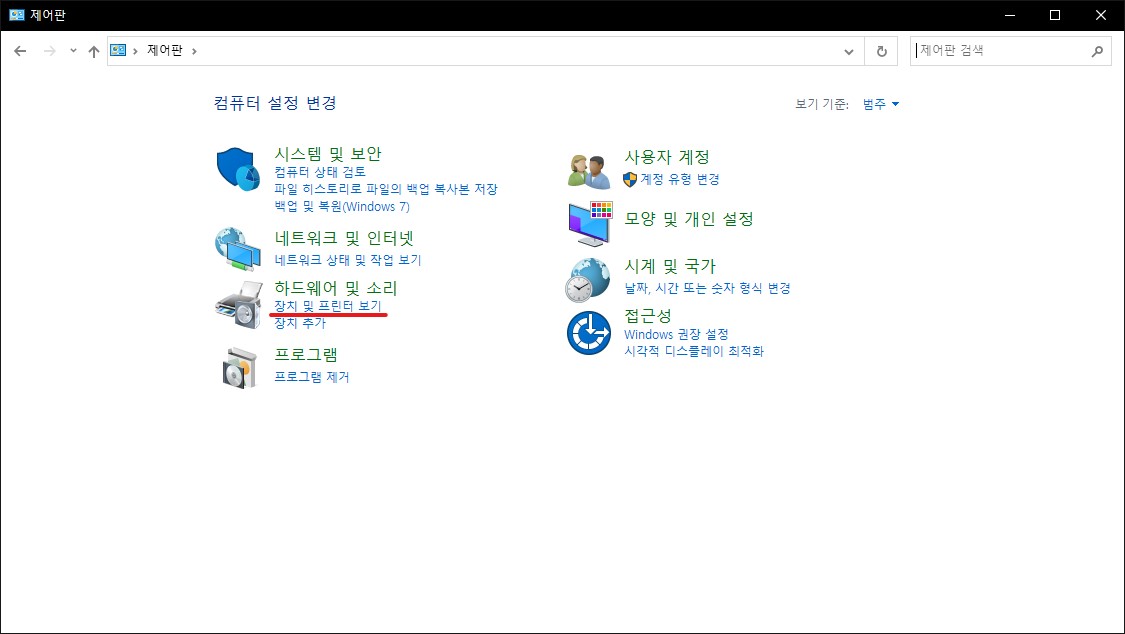The width and height of the screenshot is (1125, 634).
Task: Open the Programs disc box icon
Action: 240,368
